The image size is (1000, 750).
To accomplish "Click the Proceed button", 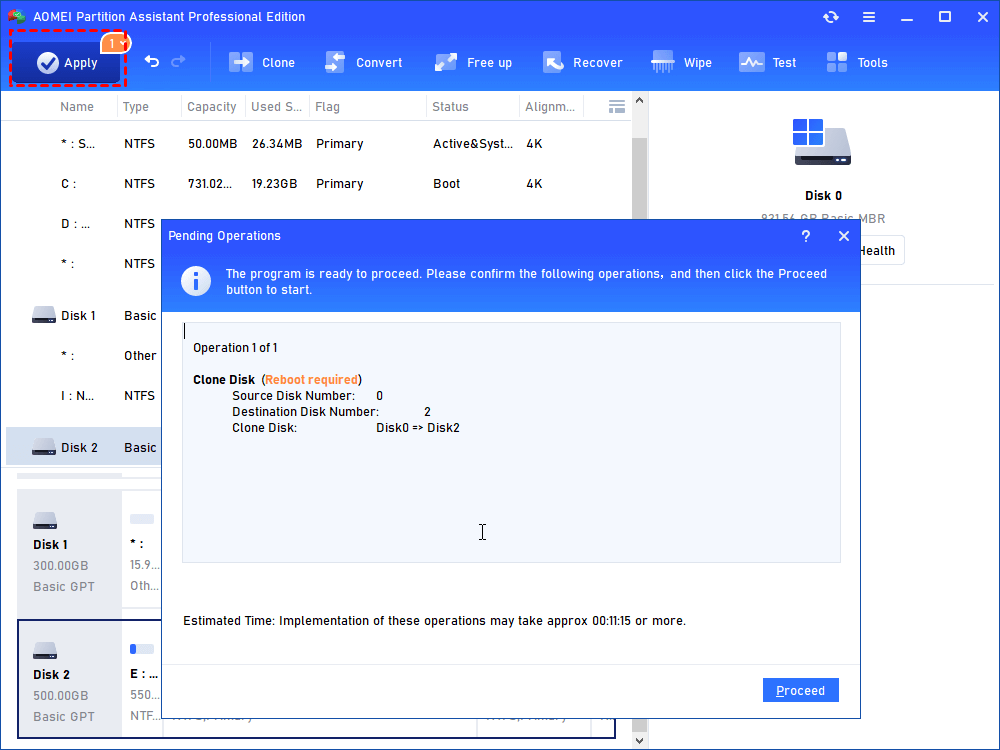I will click(800, 691).
